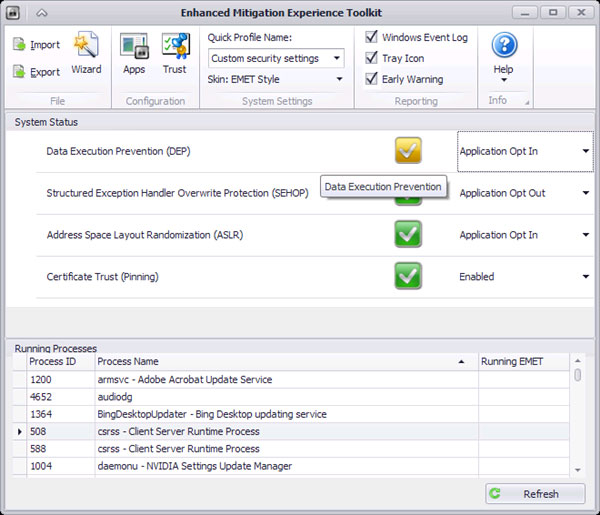This screenshot has width=600, height=515.
Task: Click the Export icon
Action: pos(19,71)
